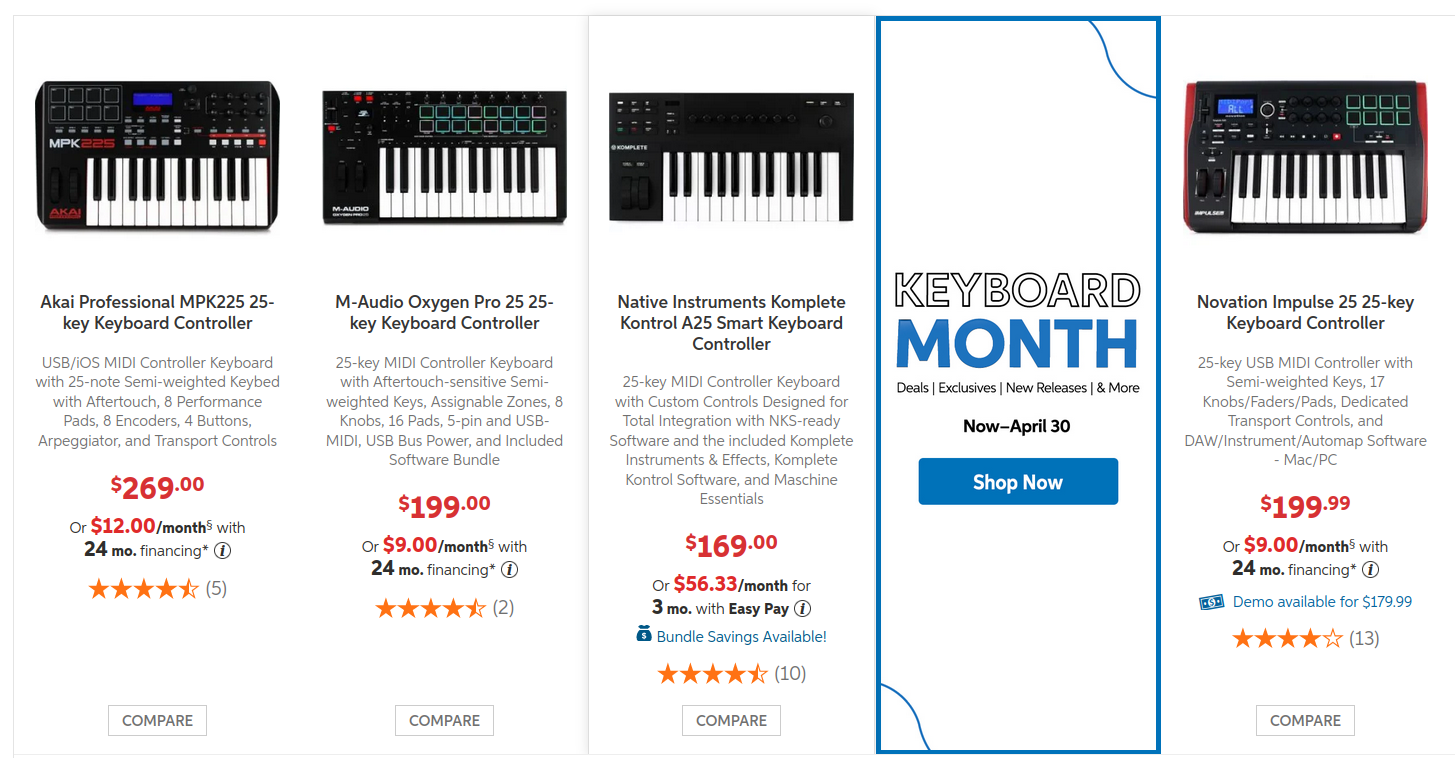This screenshot has width=1455, height=771.
Task: Open financing info icon for M-Audio Oxygen Pro
Action: pos(509,570)
